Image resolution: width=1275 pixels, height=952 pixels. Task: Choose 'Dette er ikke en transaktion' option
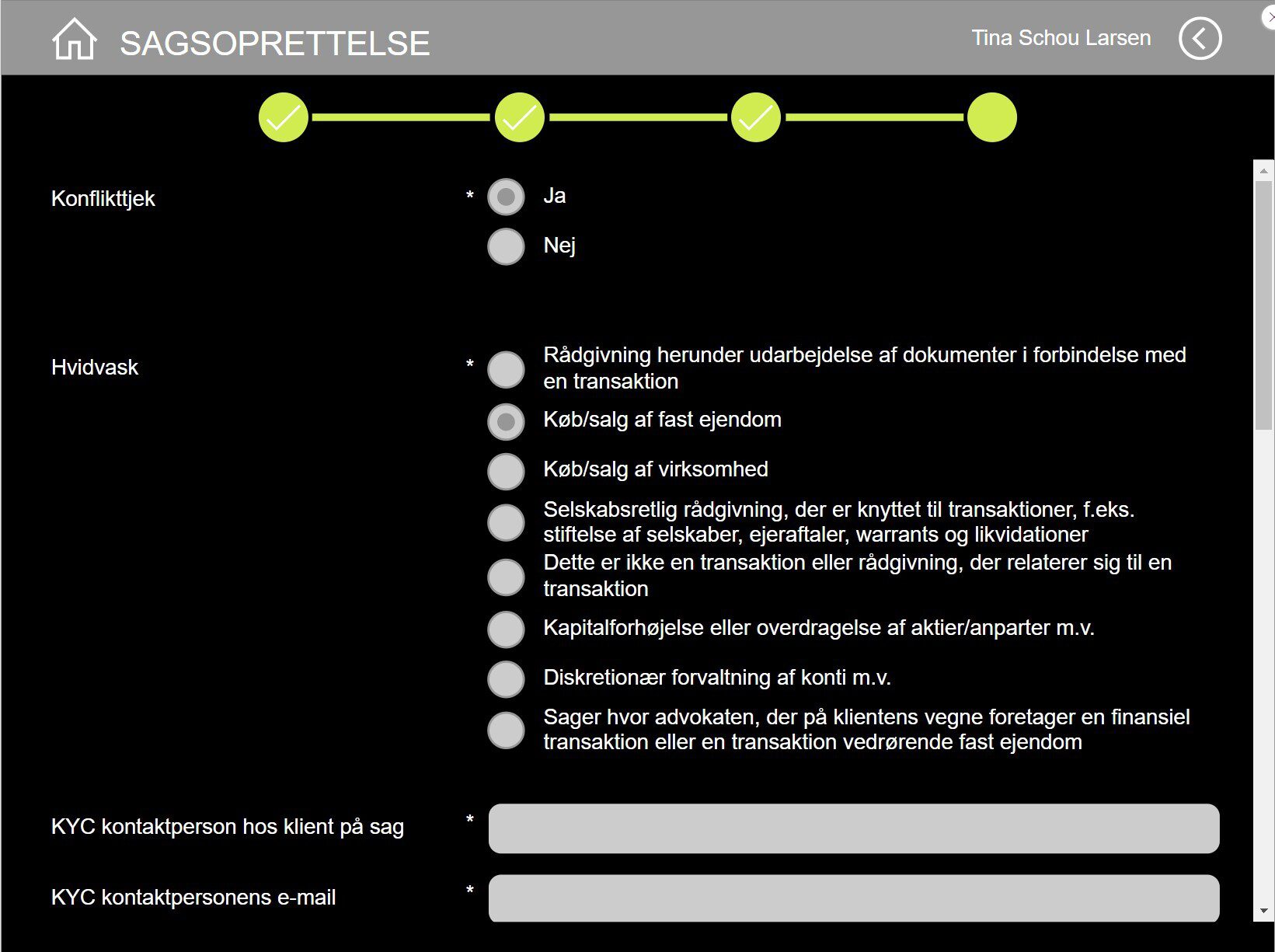[x=506, y=577]
